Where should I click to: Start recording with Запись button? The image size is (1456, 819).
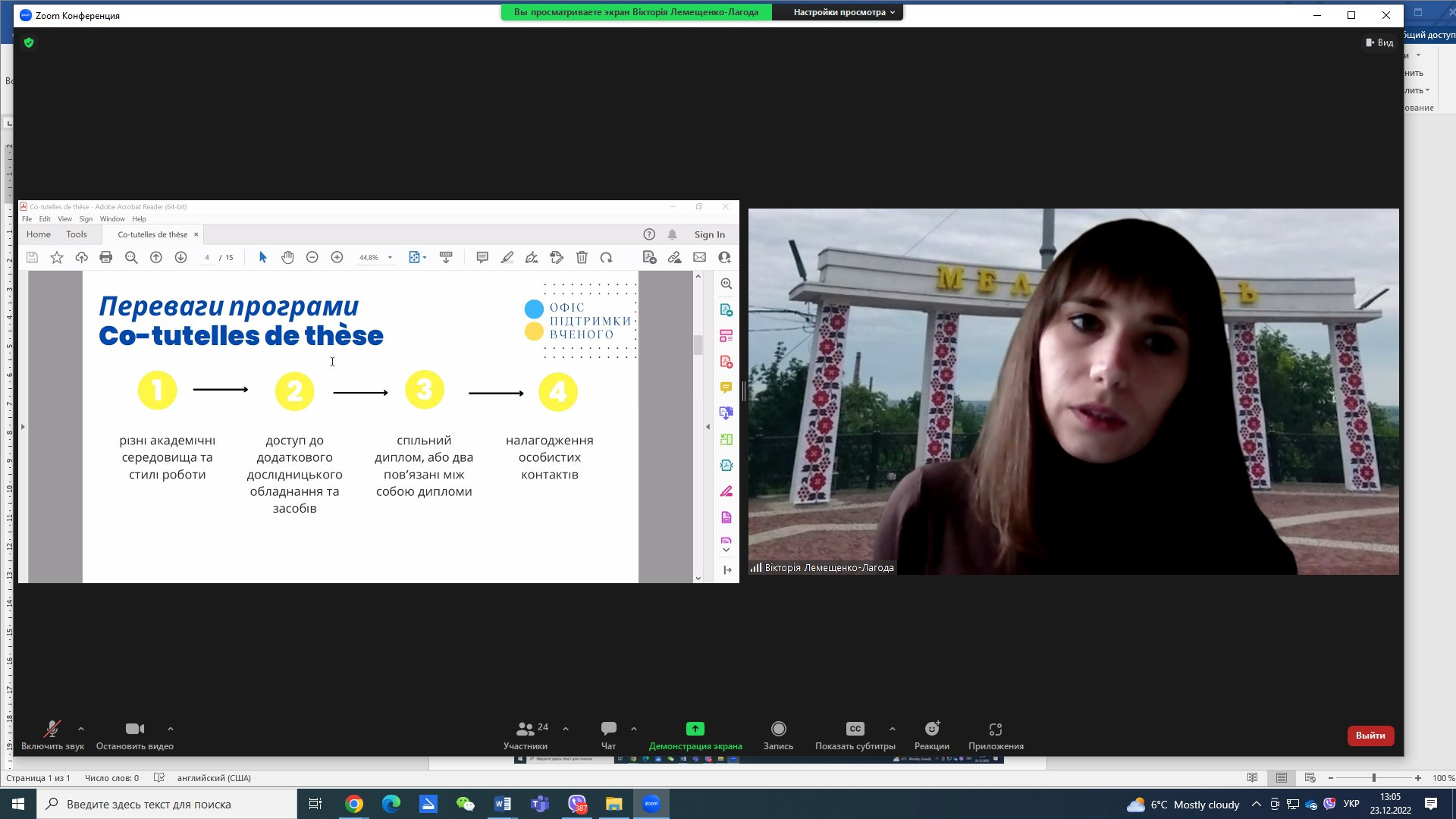(778, 730)
